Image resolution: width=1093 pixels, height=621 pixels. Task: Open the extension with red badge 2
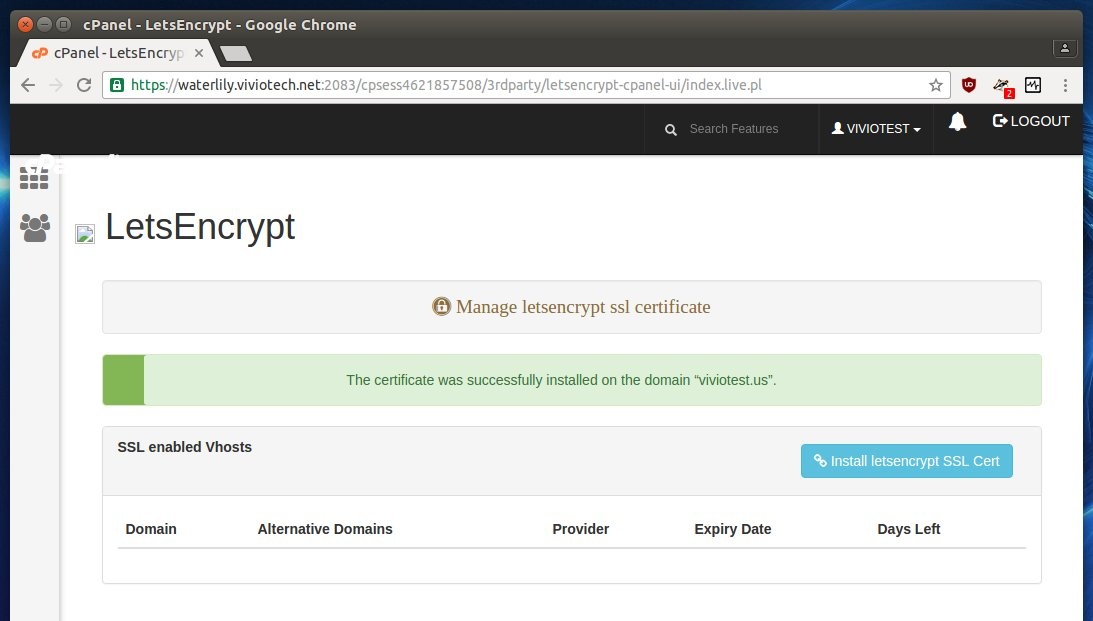click(x=1001, y=87)
